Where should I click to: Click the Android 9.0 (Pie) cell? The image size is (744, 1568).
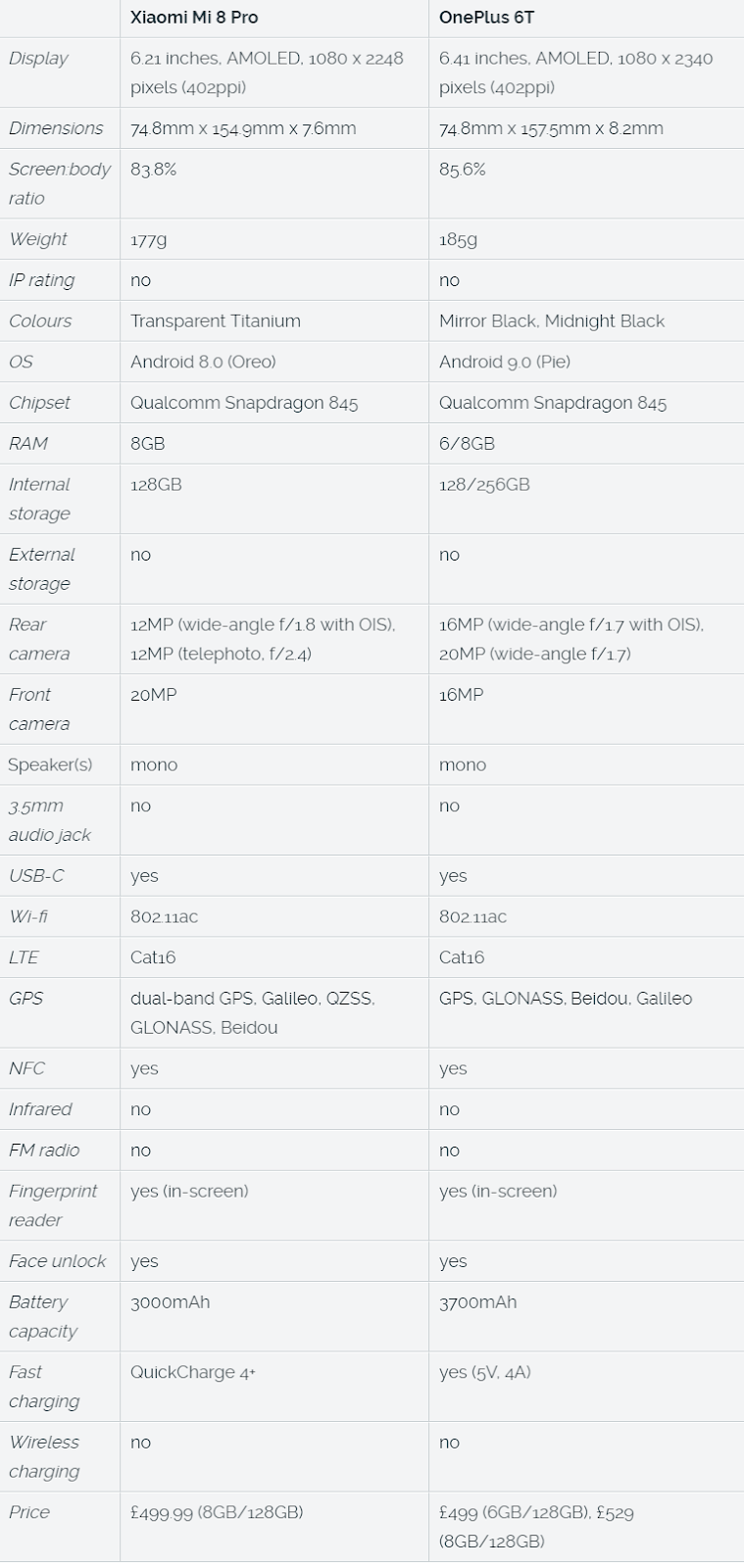[504, 363]
